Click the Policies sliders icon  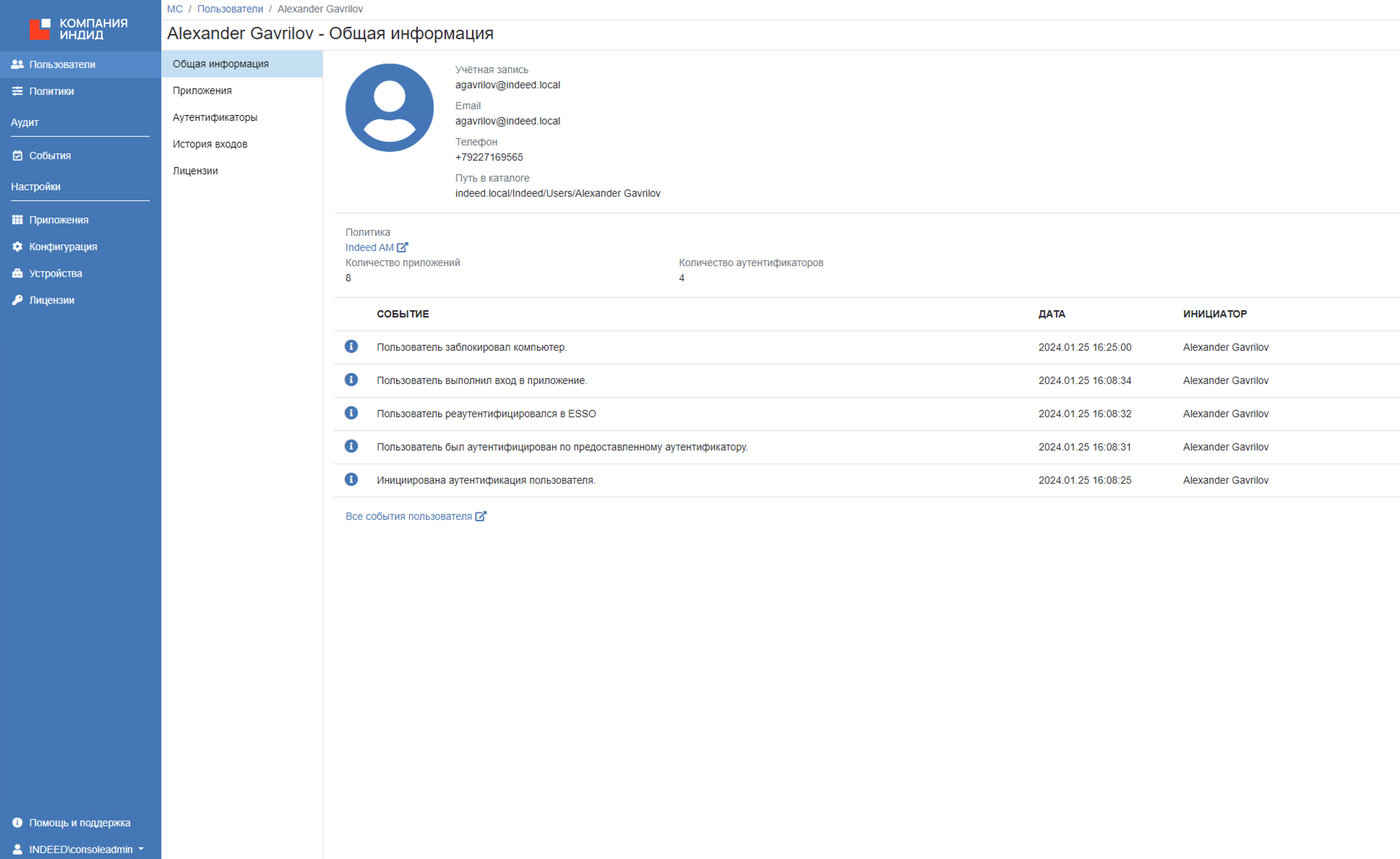coord(17,91)
